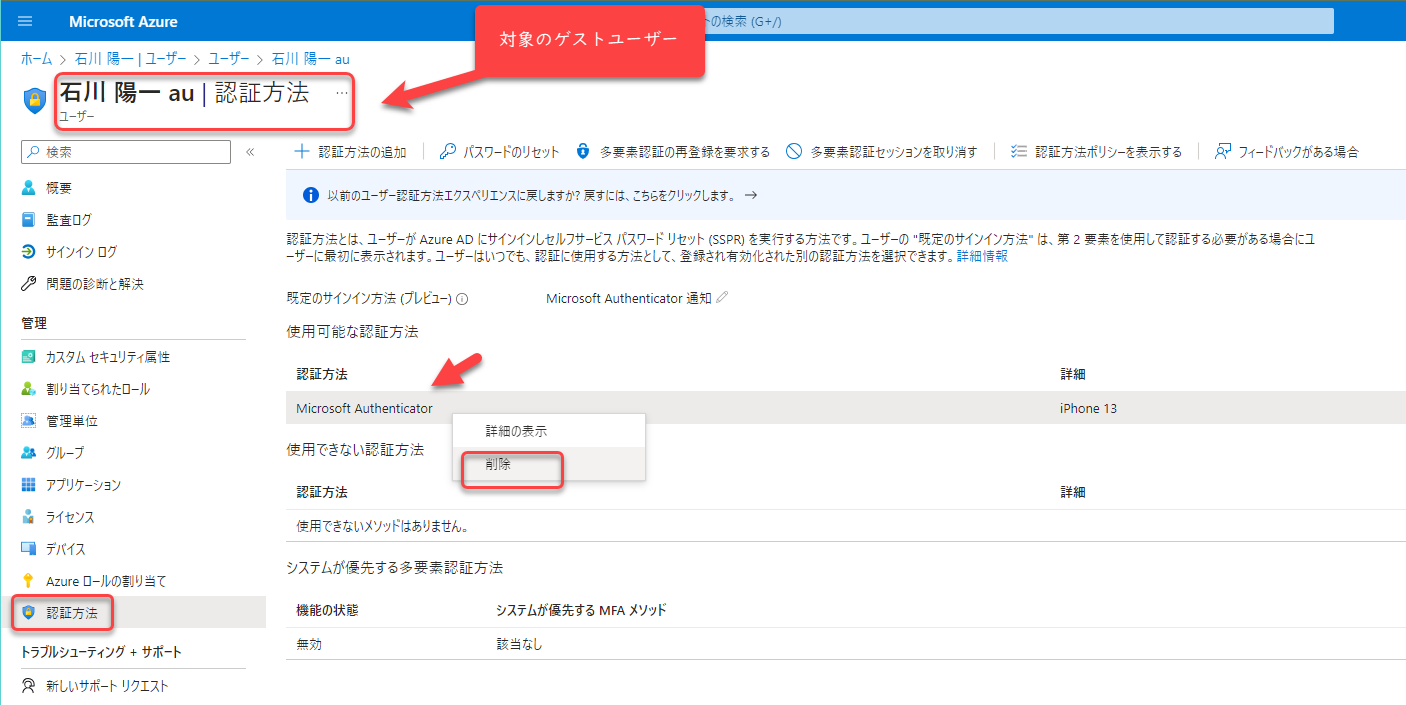The image size is (1406, 705).
Task: Choose 削除 in the context menu
Action: click(549, 464)
